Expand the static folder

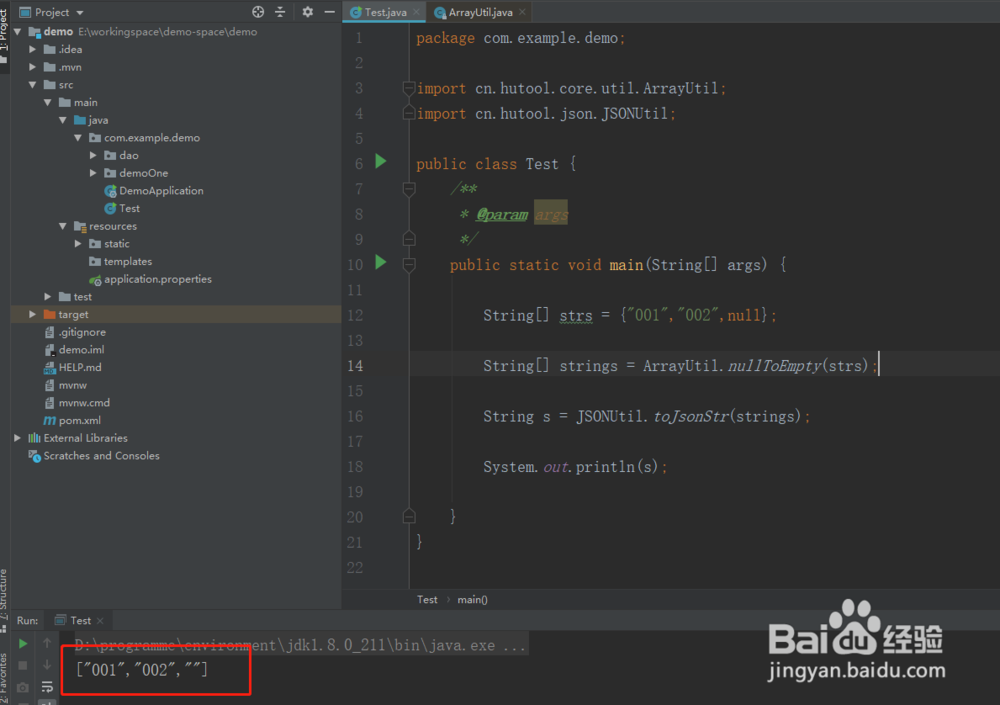(x=78, y=244)
